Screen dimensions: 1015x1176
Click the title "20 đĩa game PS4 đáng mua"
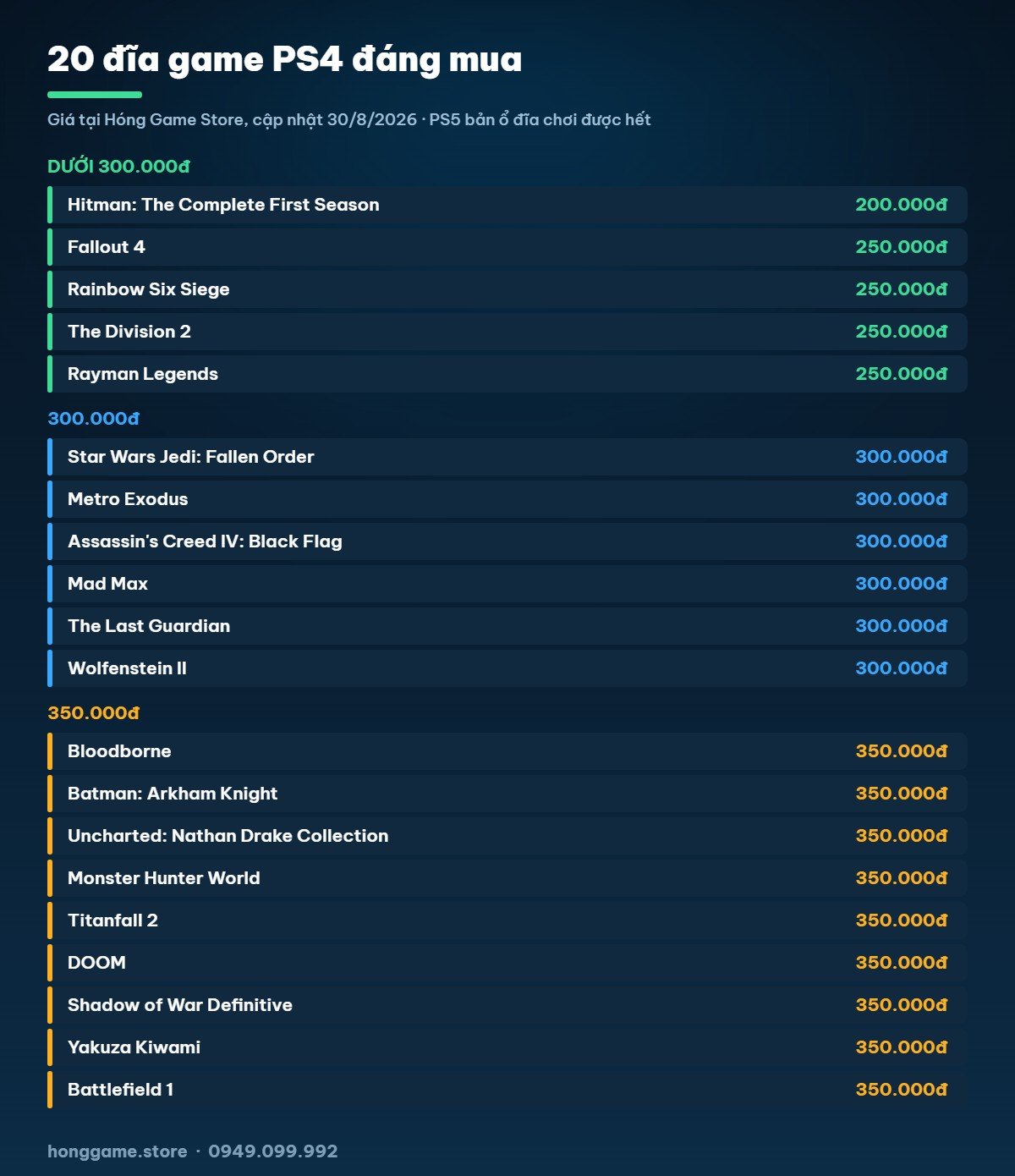[284, 60]
